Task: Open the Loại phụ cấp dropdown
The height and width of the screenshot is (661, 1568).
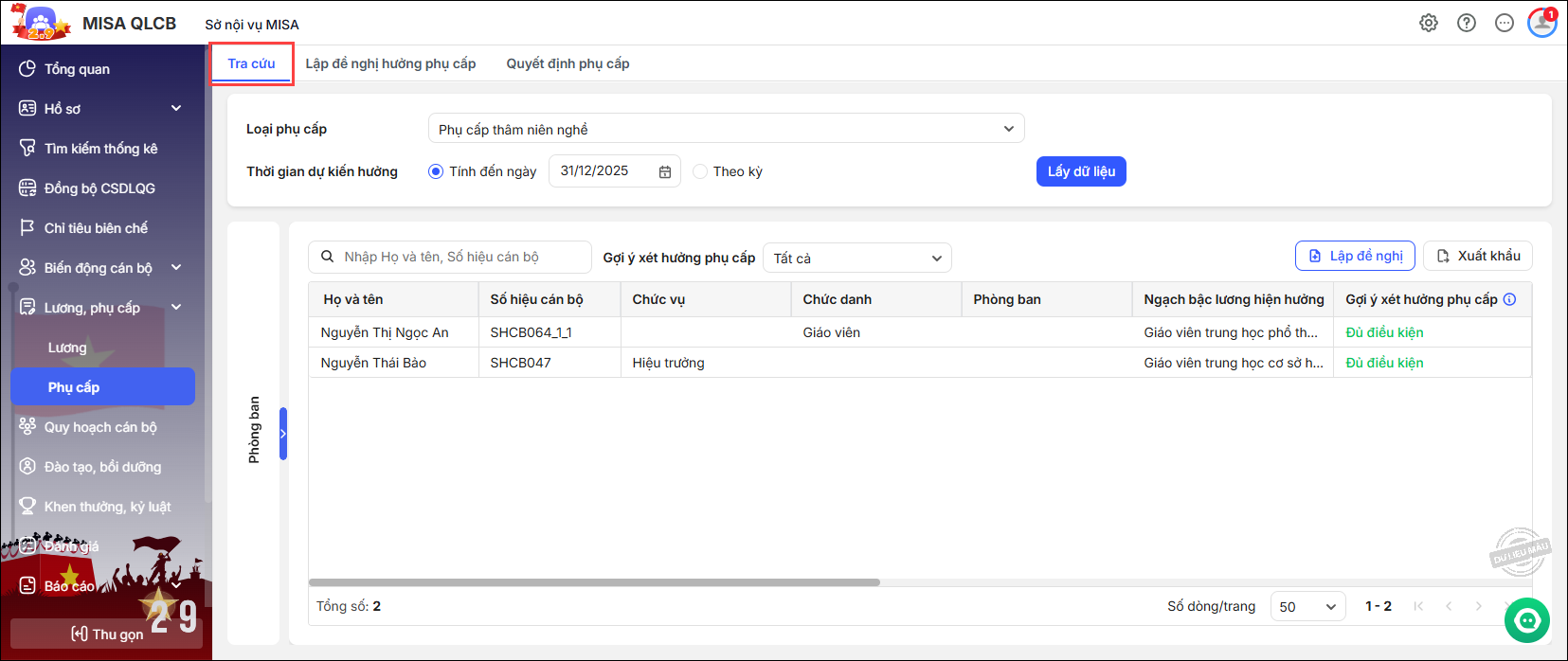Action: click(726, 129)
